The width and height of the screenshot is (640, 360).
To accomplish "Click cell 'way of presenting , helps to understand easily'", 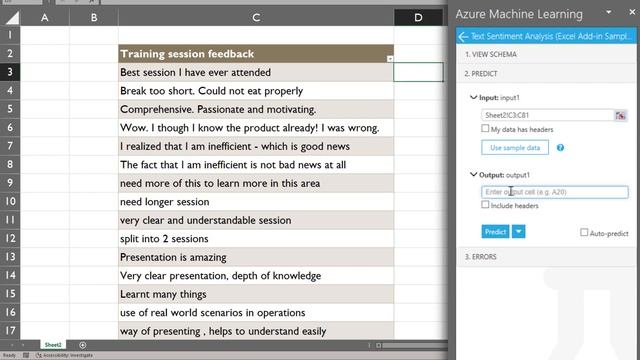I will [x=256, y=331].
